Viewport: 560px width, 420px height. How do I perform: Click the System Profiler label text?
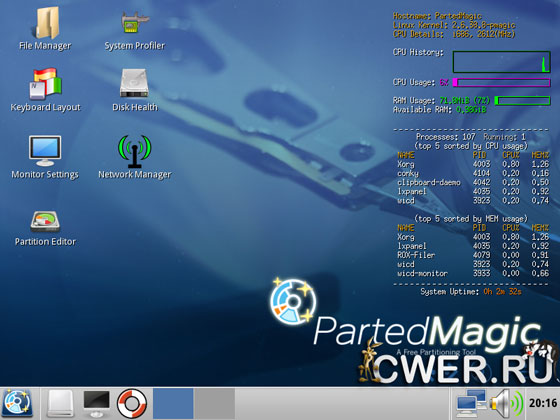[135, 46]
